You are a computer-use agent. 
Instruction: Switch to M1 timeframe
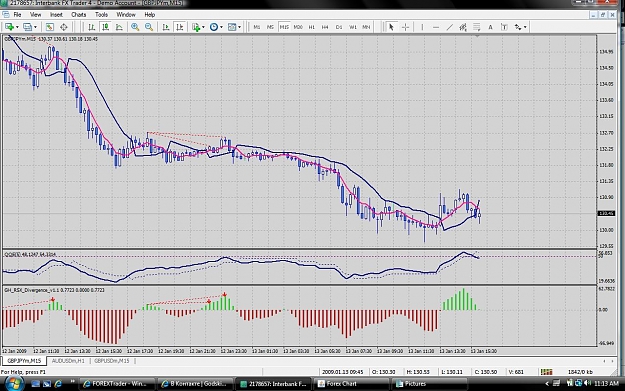(257, 27)
